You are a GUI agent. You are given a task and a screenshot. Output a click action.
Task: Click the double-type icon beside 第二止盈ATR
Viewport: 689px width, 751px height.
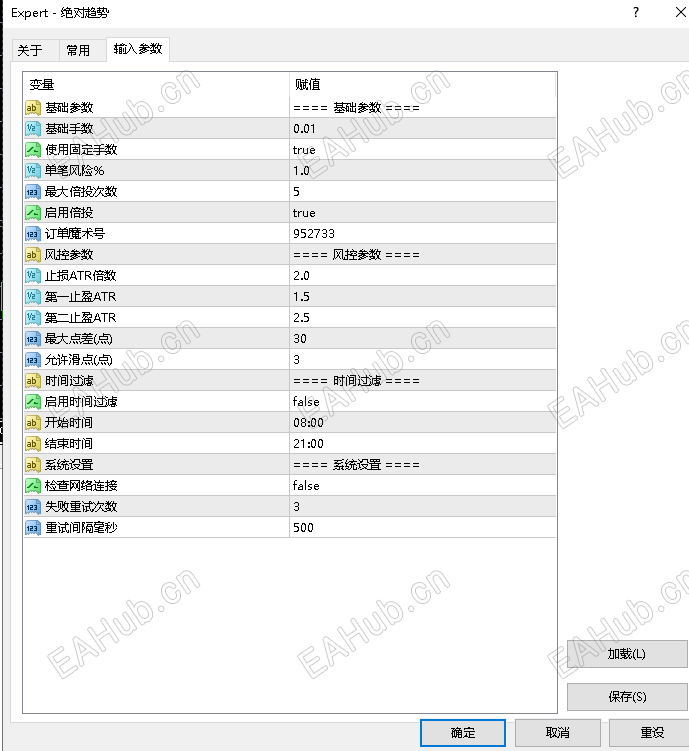click(x=33, y=318)
